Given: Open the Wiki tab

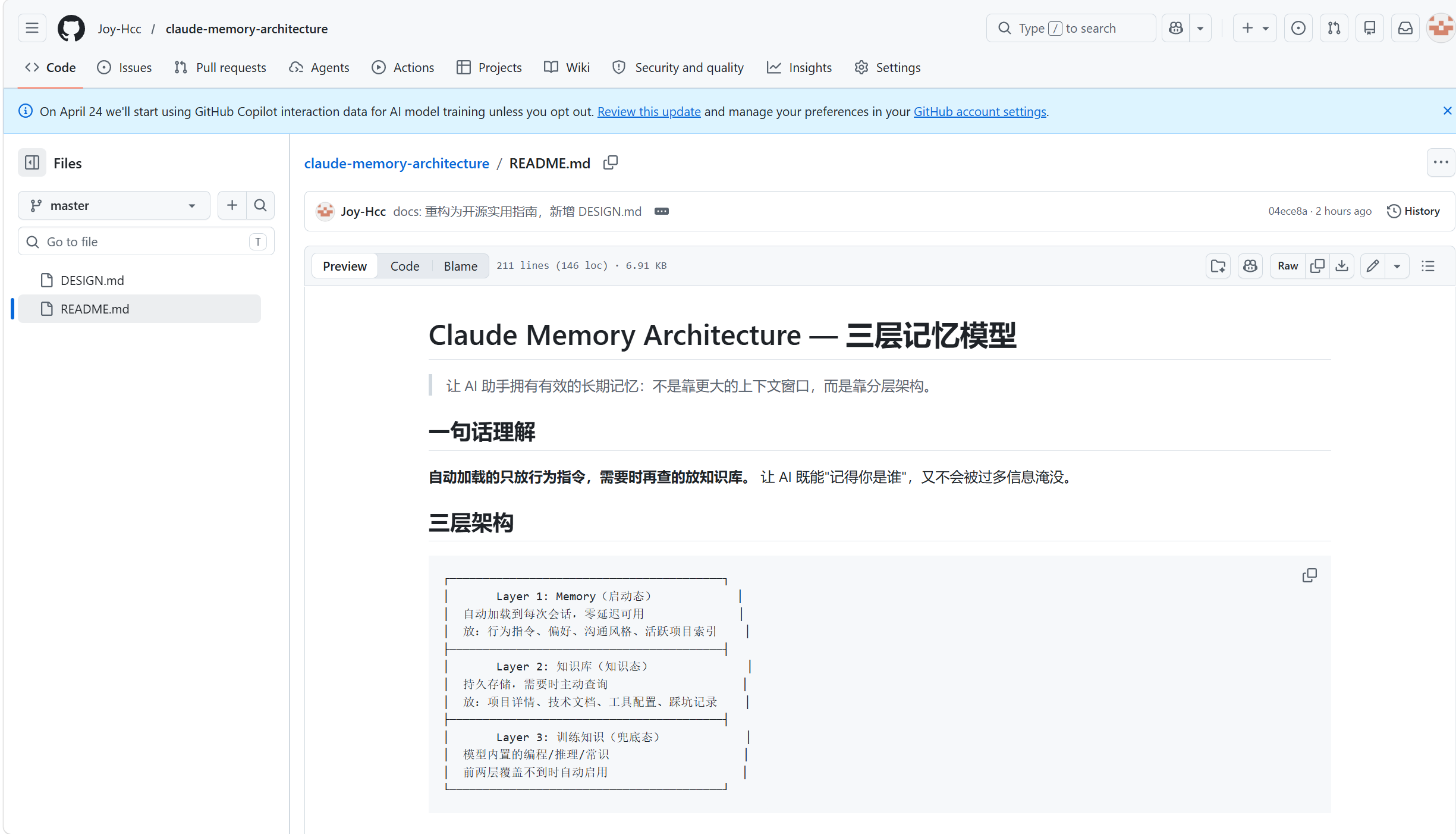Looking at the screenshot, I should 567,67.
